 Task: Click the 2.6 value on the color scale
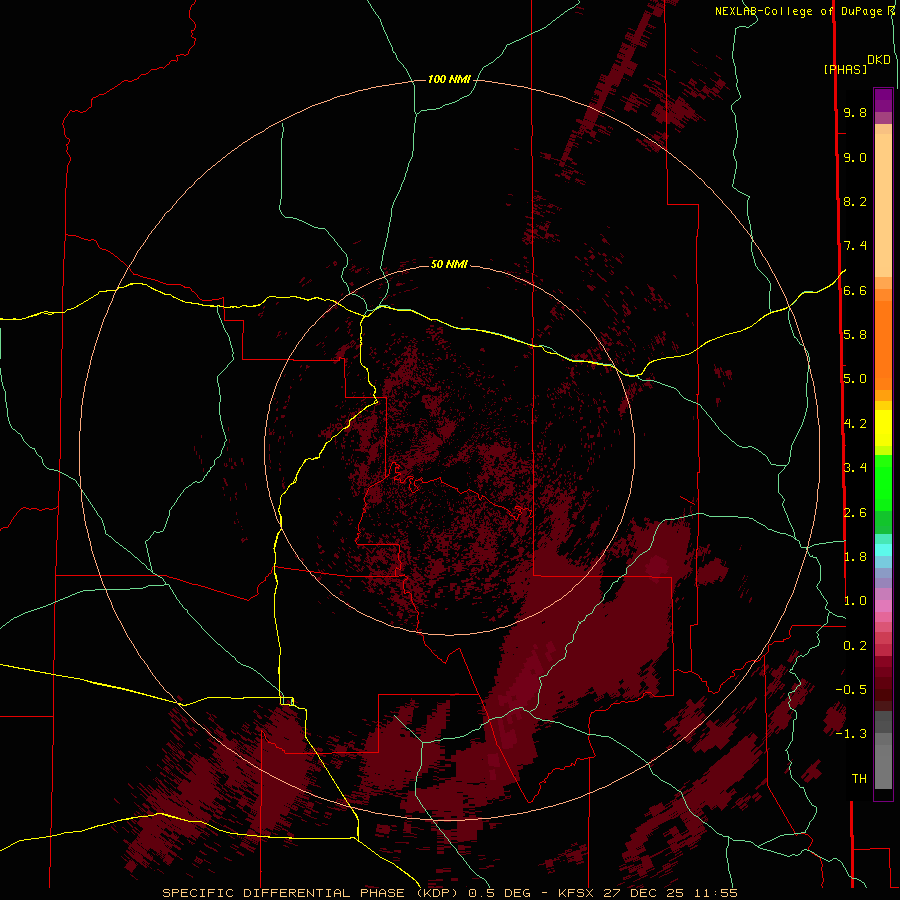(x=855, y=513)
